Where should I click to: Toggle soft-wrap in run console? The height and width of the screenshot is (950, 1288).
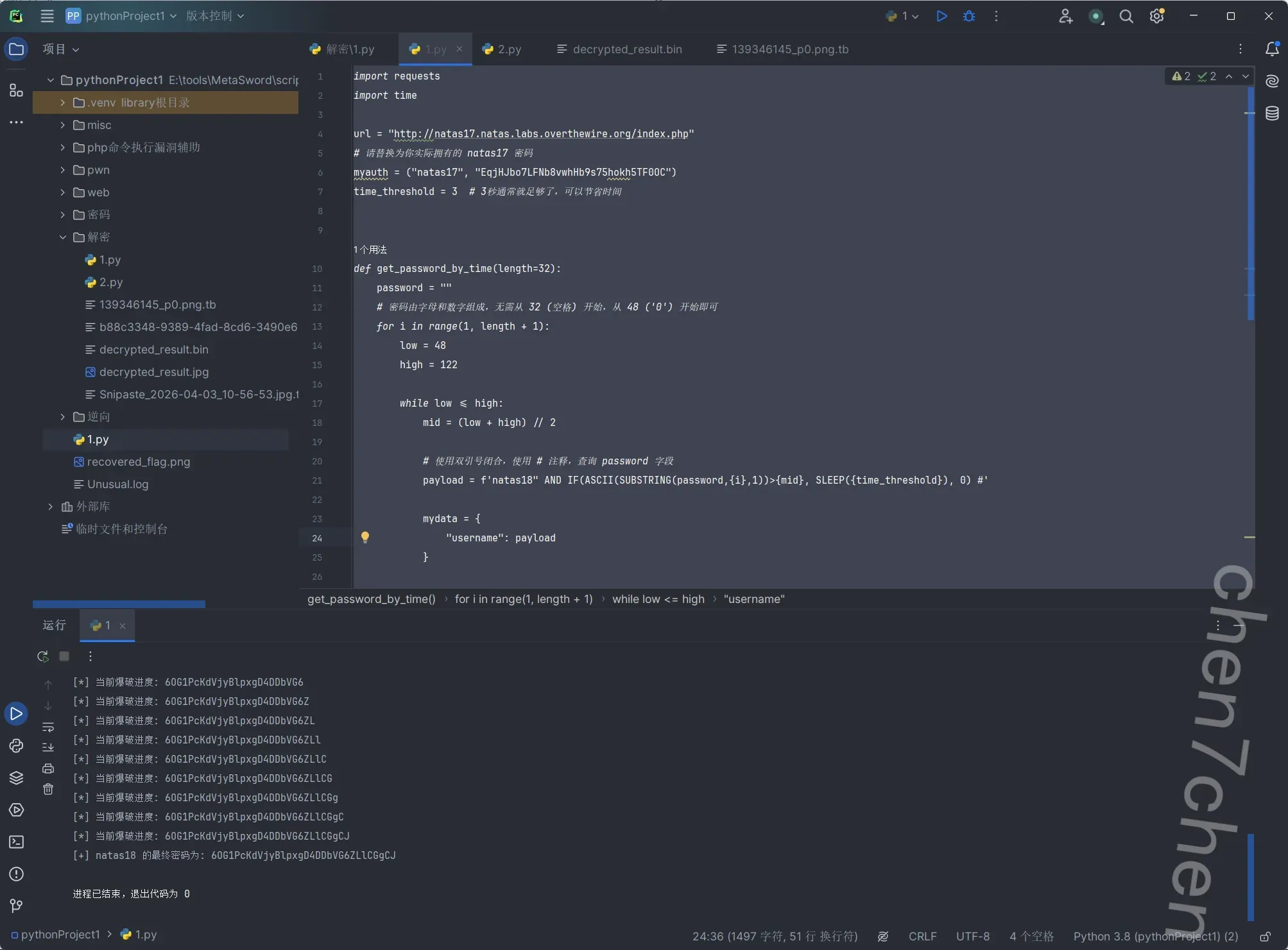coord(48,727)
